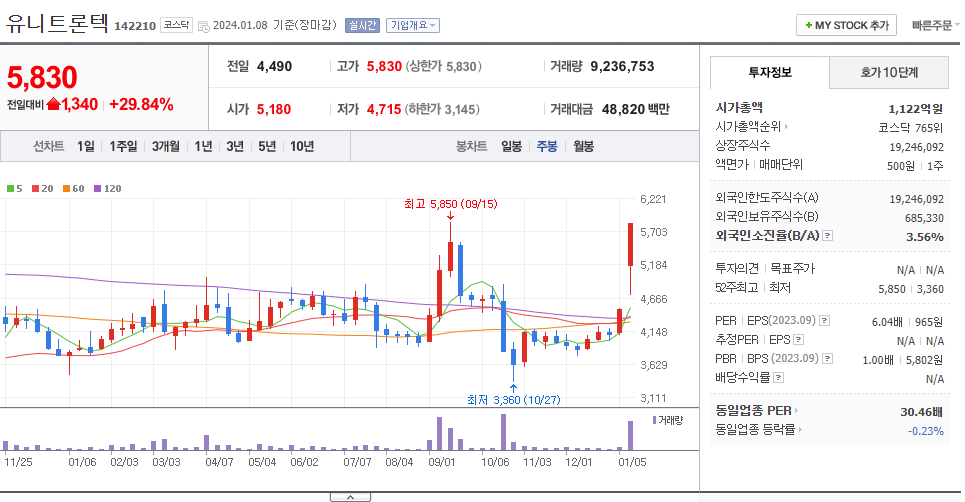Click the red 20 moving-average legend swatch
Image resolution: width=965 pixels, height=502 pixels.
(x=36, y=189)
